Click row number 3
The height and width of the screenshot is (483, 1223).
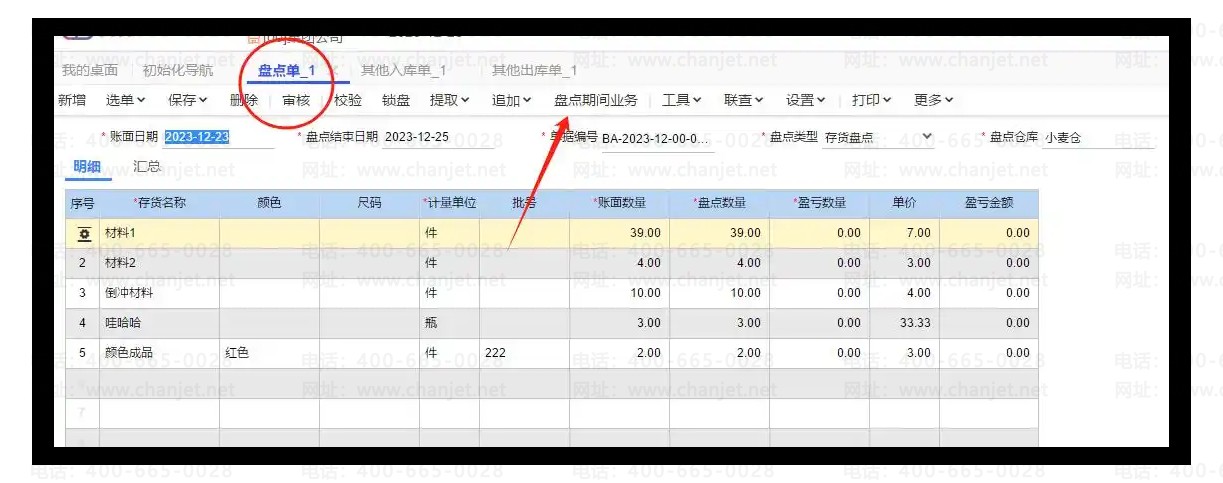(83, 293)
